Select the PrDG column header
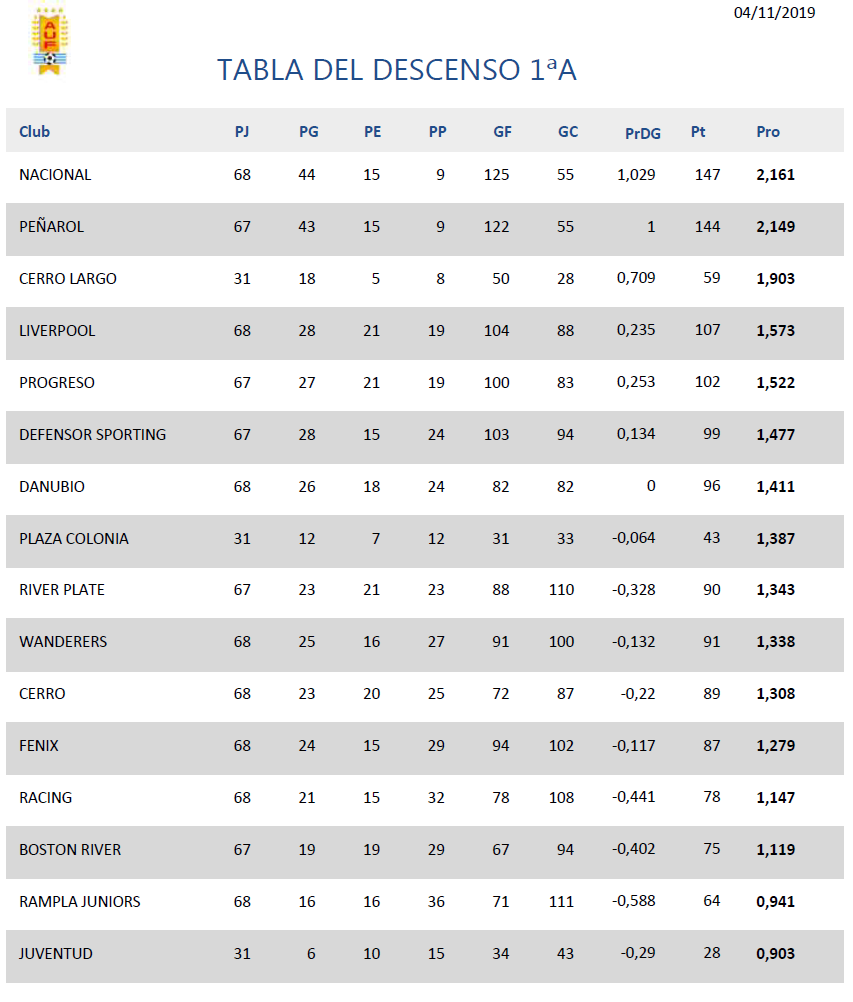 tap(643, 134)
